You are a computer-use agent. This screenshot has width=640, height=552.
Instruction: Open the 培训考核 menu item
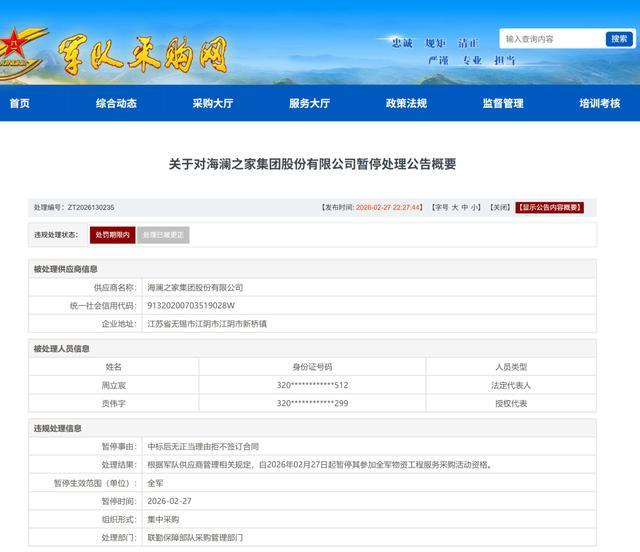pos(600,103)
